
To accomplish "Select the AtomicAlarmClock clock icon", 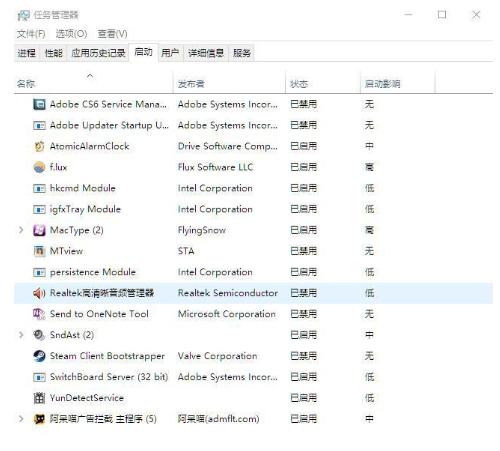I will (x=39, y=146).
